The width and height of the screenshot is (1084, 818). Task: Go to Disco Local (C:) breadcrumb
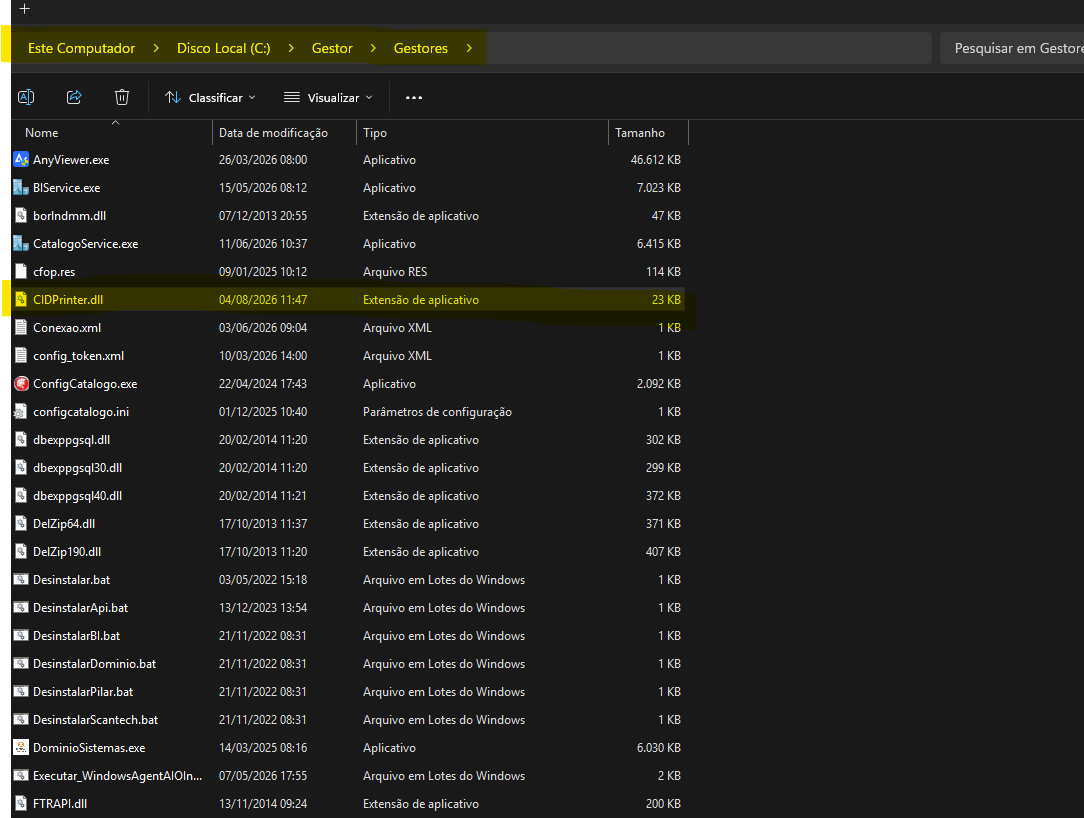coord(223,48)
